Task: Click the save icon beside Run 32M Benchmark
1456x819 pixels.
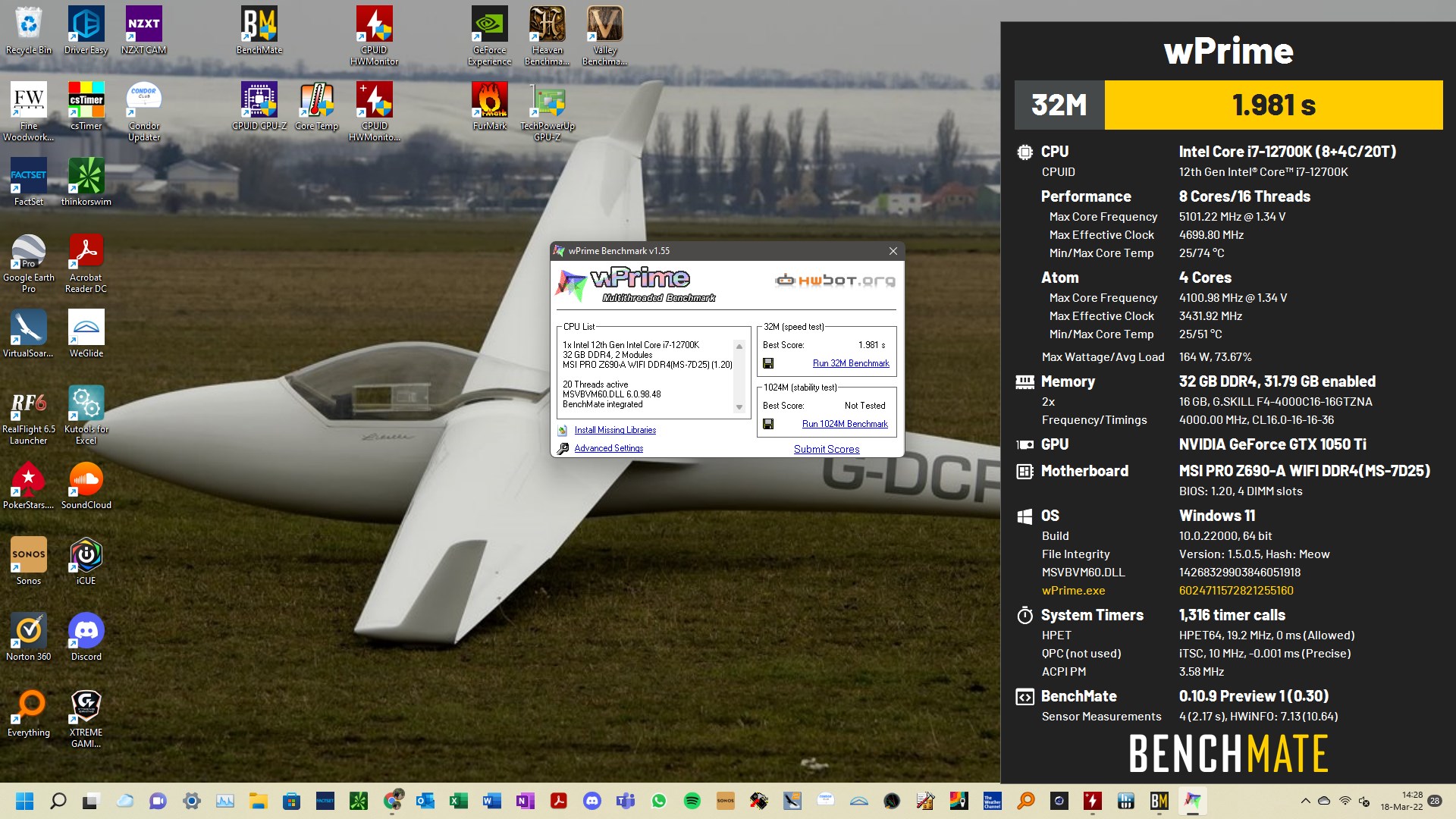Action: click(x=768, y=363)
